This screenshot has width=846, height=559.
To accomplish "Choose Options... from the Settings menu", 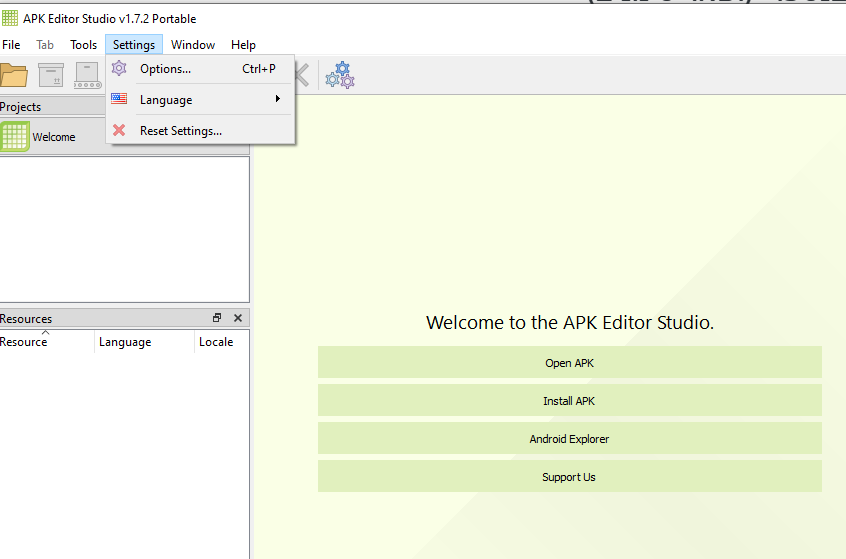I will coord(165,69).
